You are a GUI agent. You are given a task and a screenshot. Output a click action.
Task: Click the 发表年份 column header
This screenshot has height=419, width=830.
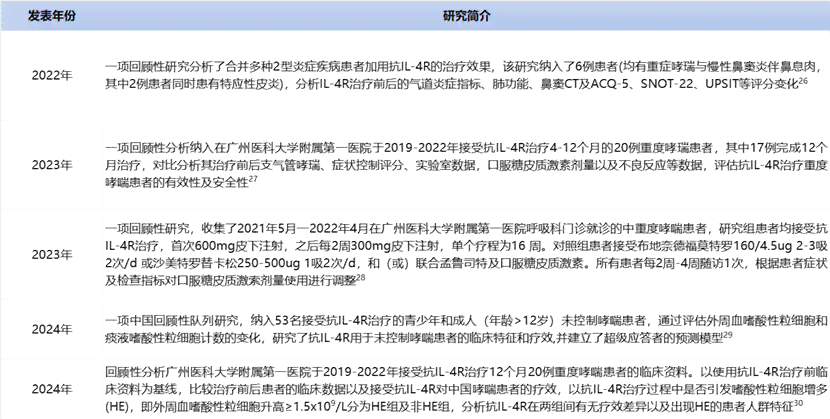[52, 16]
